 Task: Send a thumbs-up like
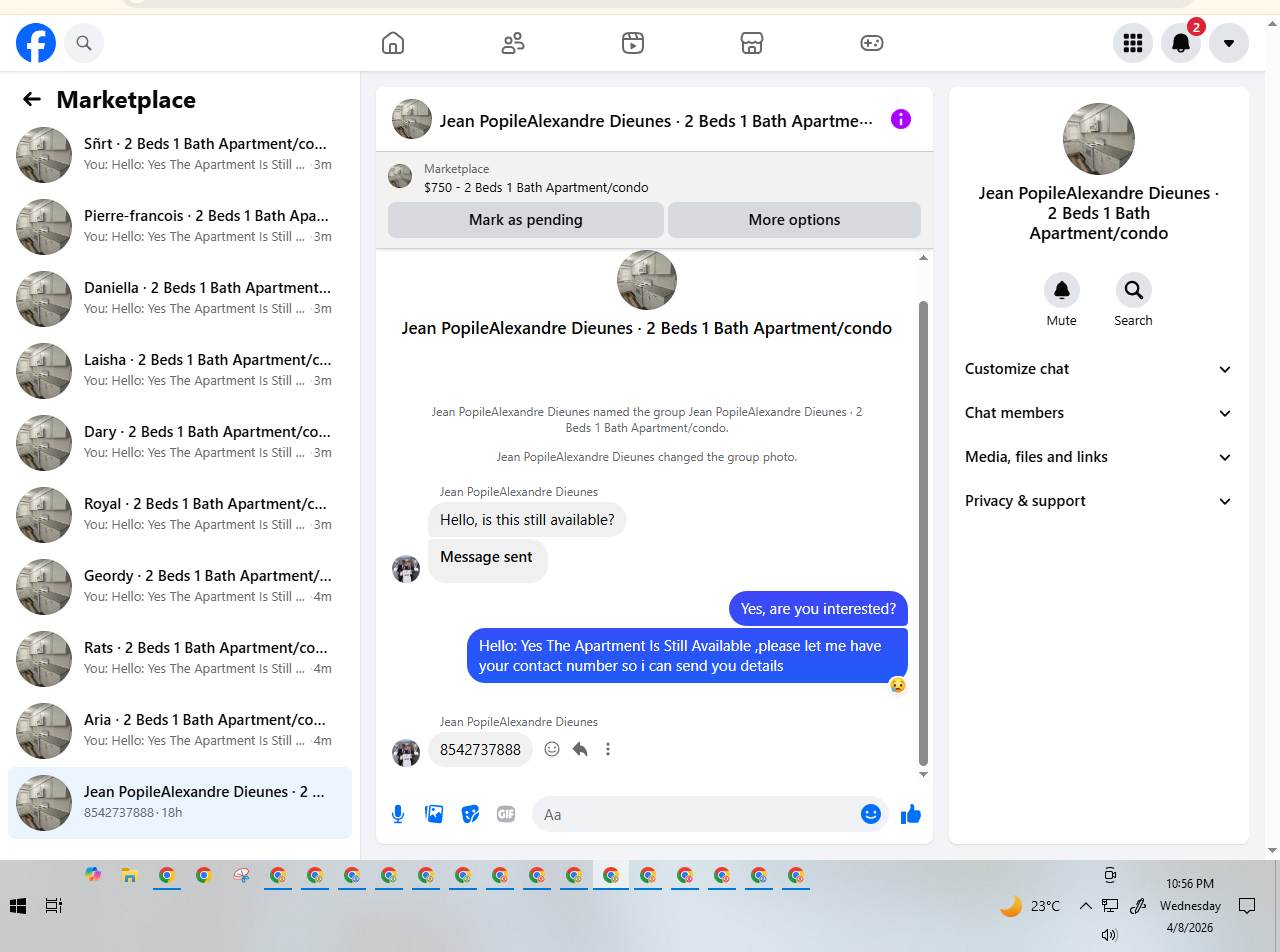tap(911, 814)
